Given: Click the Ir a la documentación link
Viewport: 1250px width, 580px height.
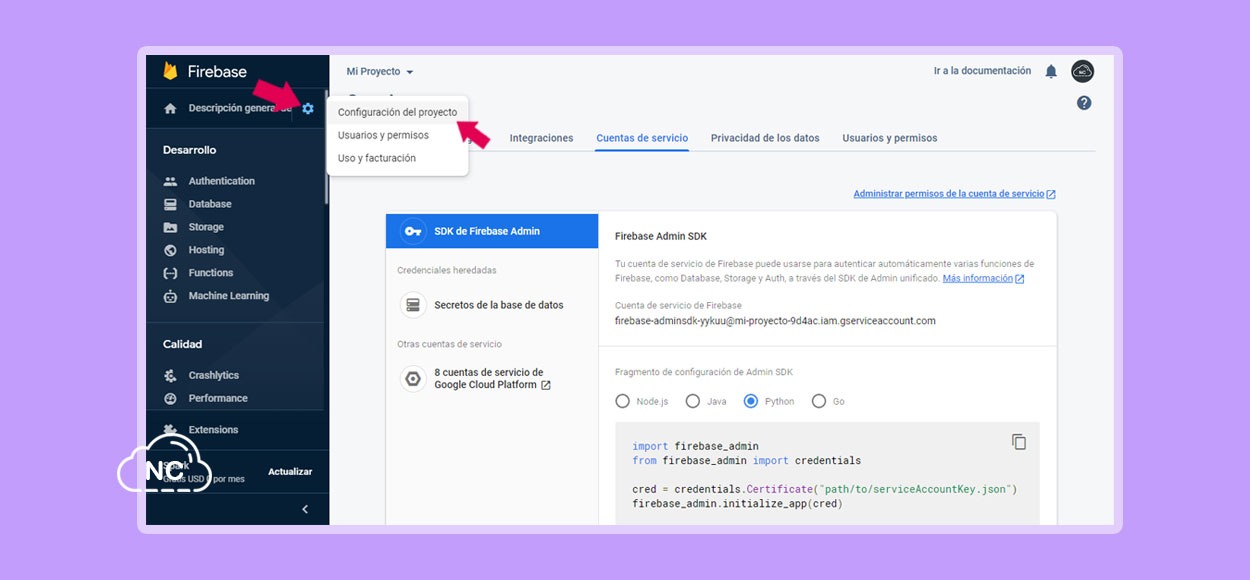Looking at the screenshot, I should (x=982, y=71).
